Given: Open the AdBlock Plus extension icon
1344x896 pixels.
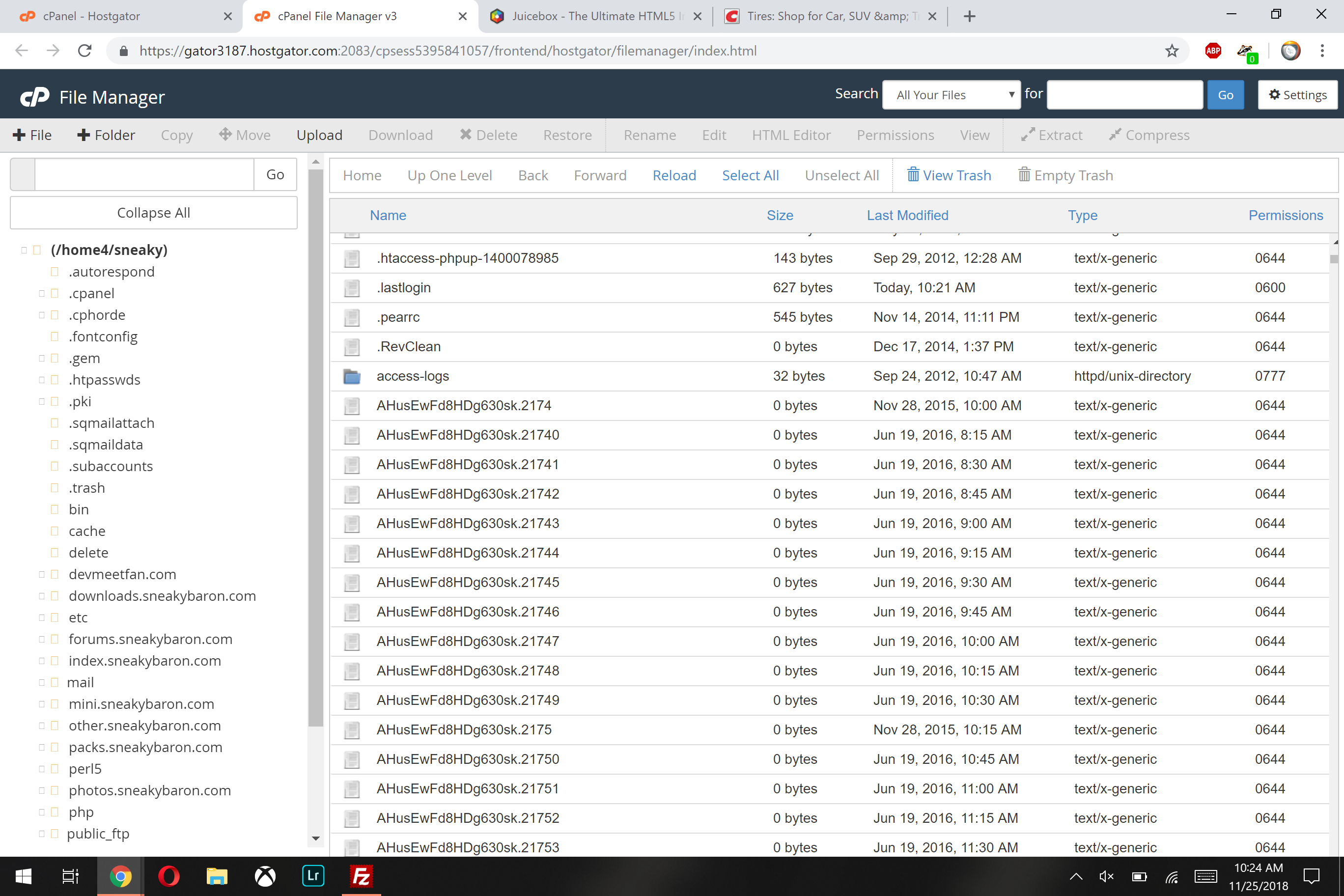Looking at the screenshot, I should [1212, 51].
